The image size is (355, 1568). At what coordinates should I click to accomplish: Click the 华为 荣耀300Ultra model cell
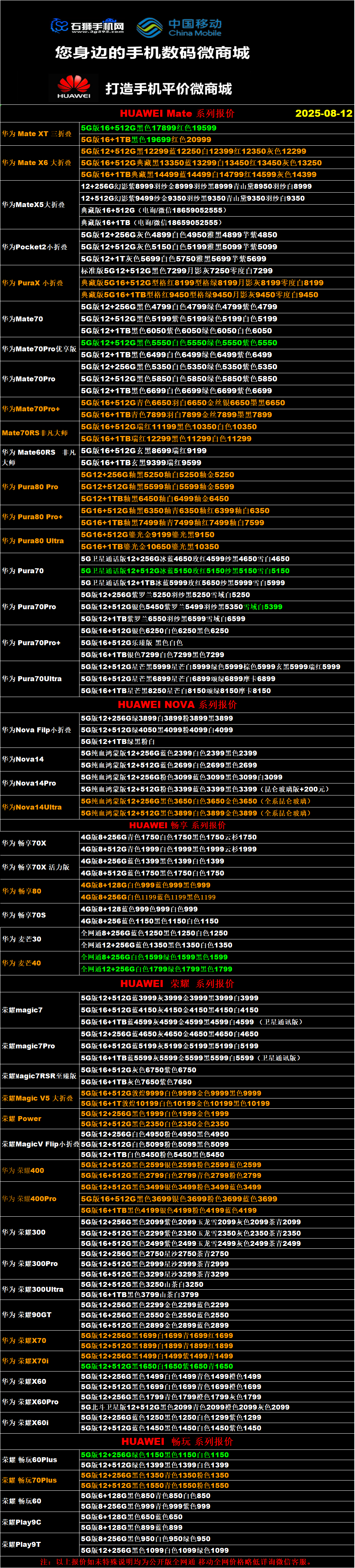point(40,1289)
